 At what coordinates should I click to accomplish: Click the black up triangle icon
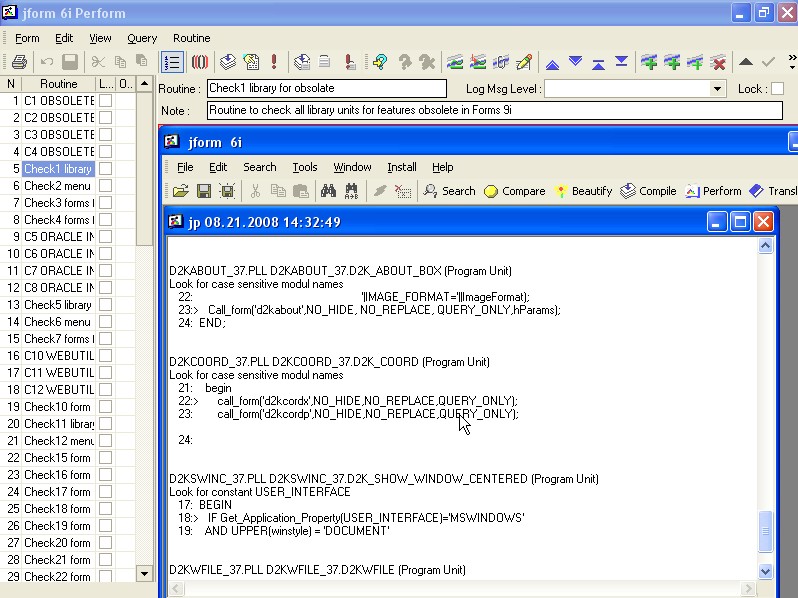pyautogui.click(x=746, y=62)
